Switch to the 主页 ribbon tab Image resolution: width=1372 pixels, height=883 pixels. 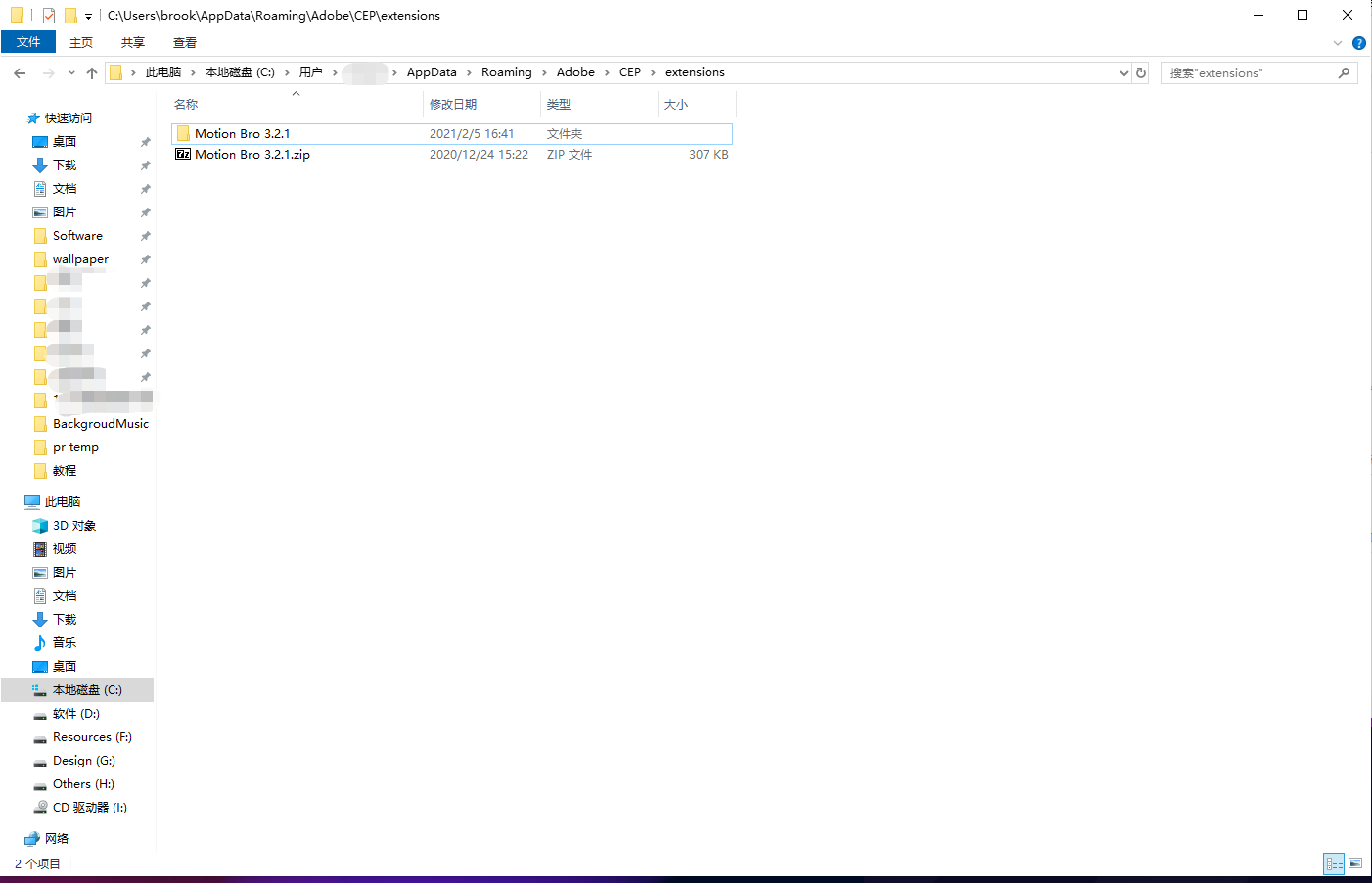coord(81,43)
